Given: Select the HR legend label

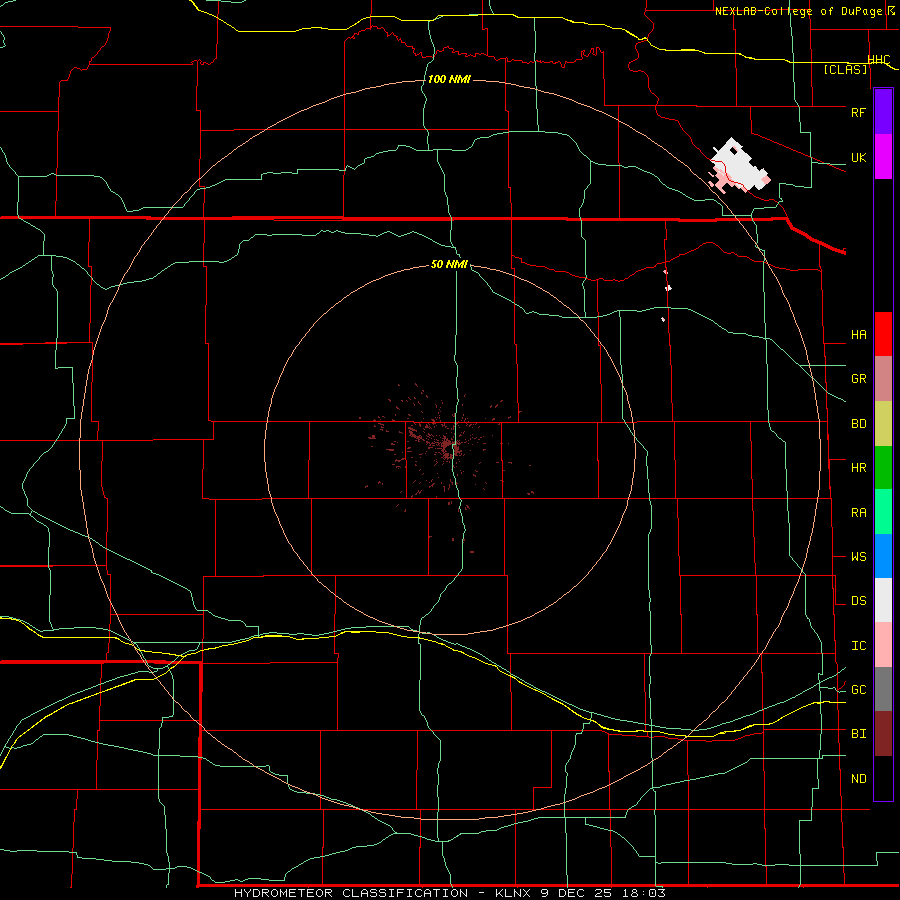Looking at the screenshot, I should pos(859,468).
